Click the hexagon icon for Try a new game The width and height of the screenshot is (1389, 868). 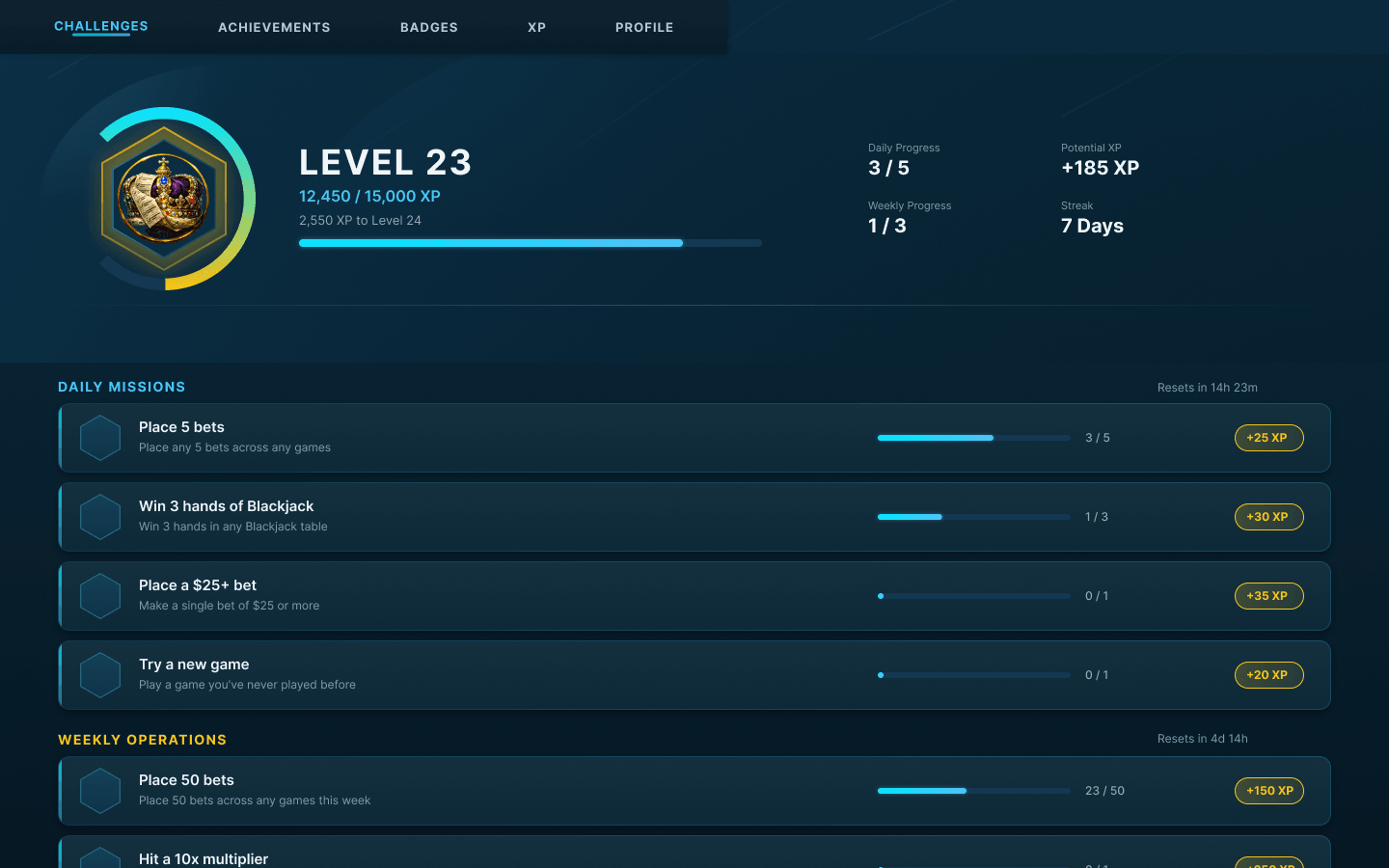(100, 675)
